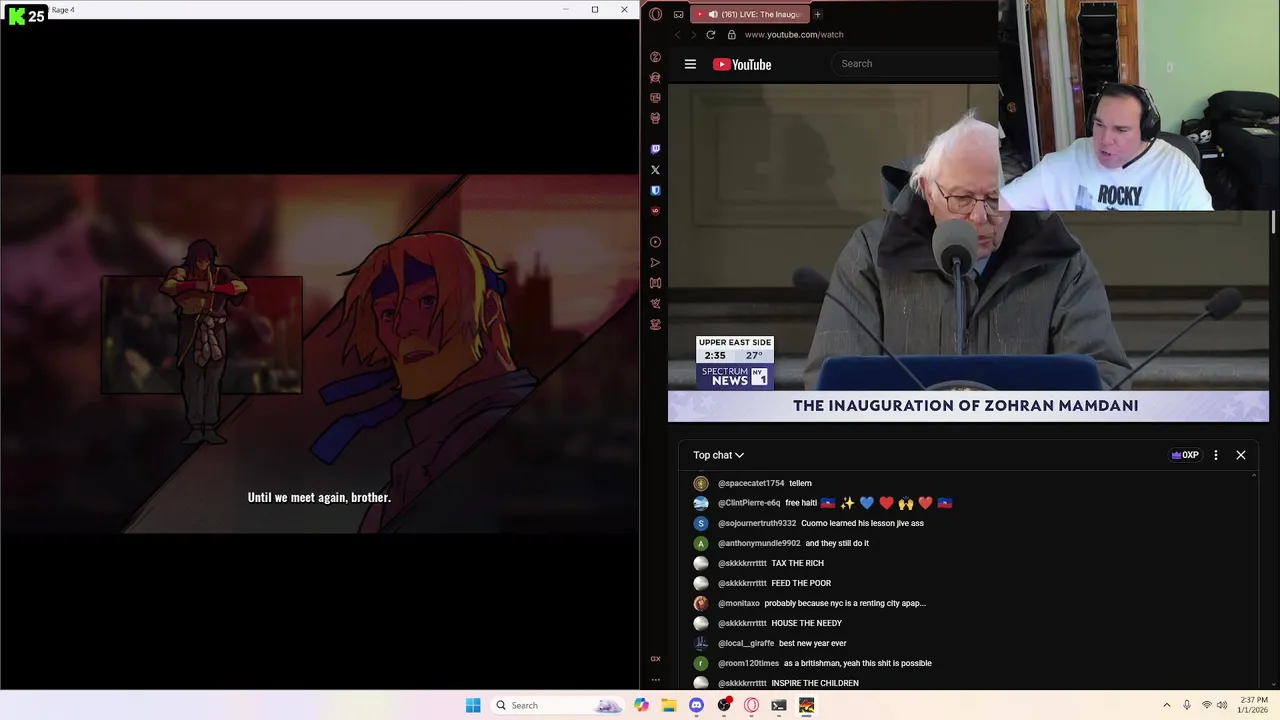
Task: Open the Opera GX main menu logo
Action: (x=655, y=14)
